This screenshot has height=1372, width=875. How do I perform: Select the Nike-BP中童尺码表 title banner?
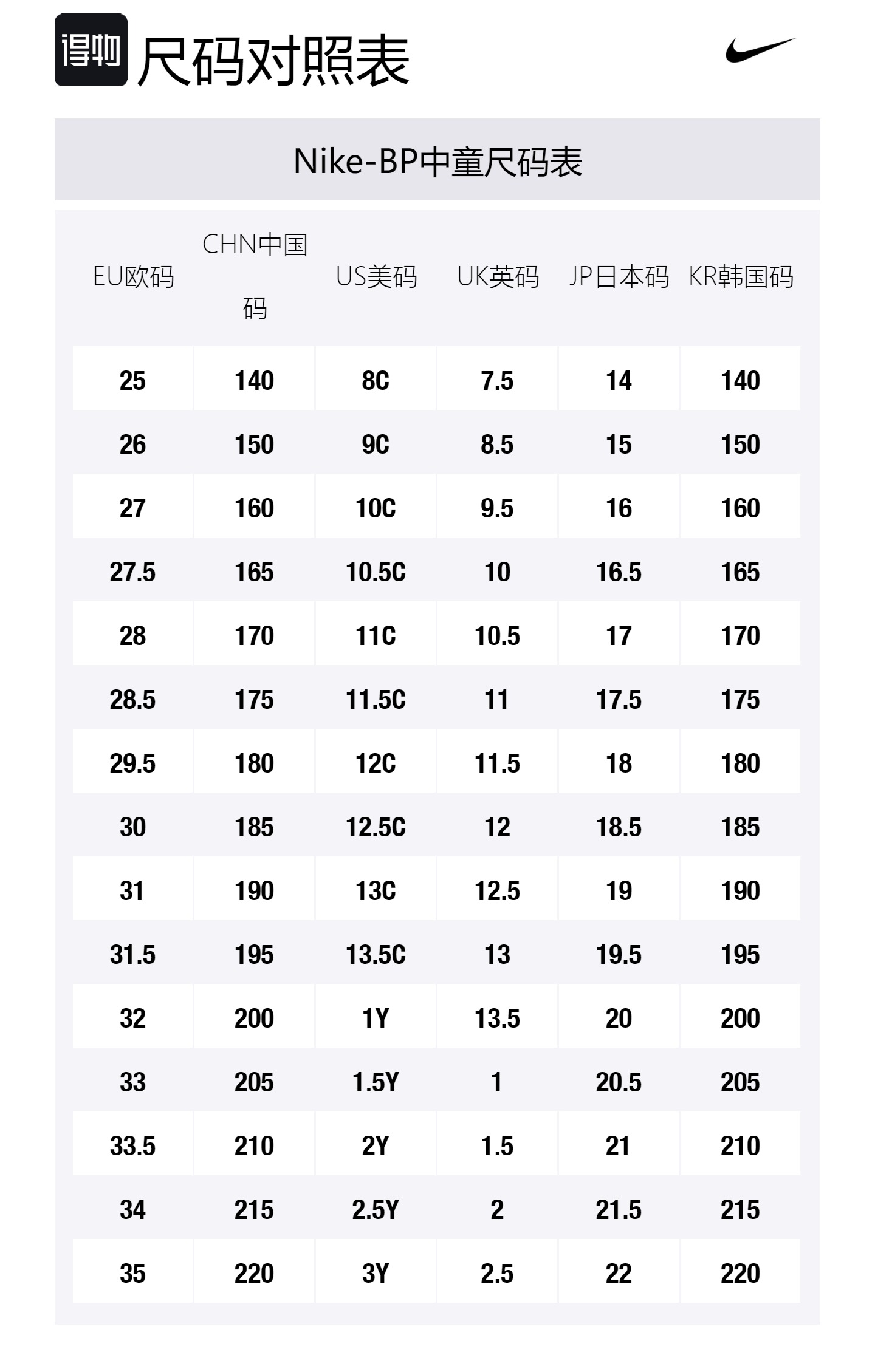click(x=437, y=161)
